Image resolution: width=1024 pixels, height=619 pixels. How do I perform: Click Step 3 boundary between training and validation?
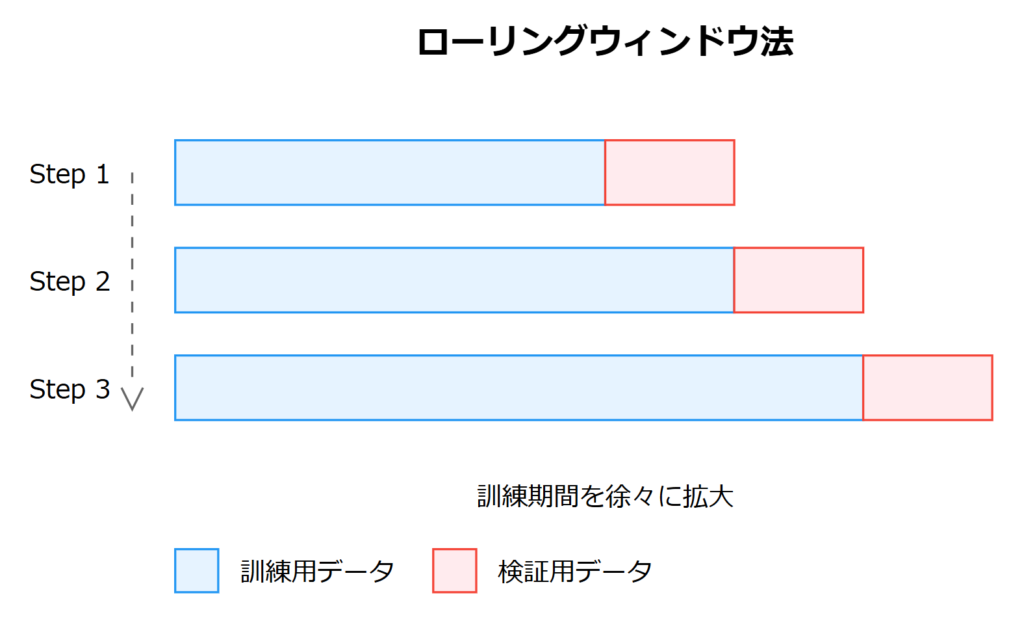coord(863,387)
